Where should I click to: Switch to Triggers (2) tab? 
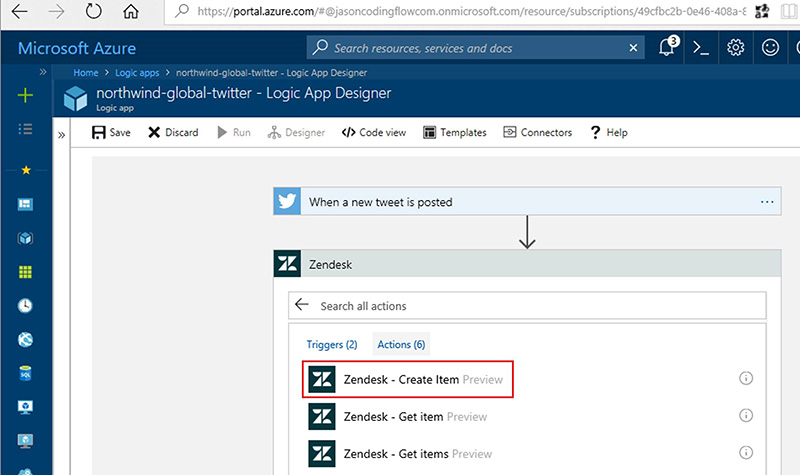pyautogui.click(x=331, y=344)
